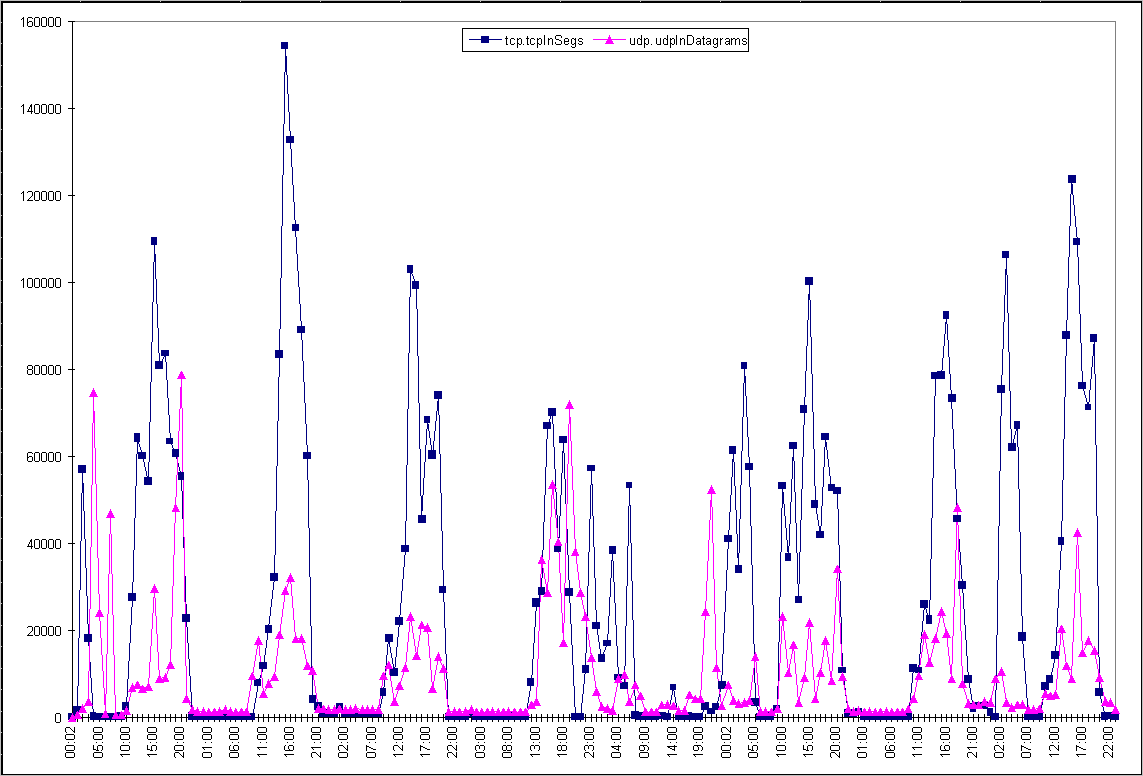
Task: Click the tcp peak marker near 124000
Action: click(1071, 179)
